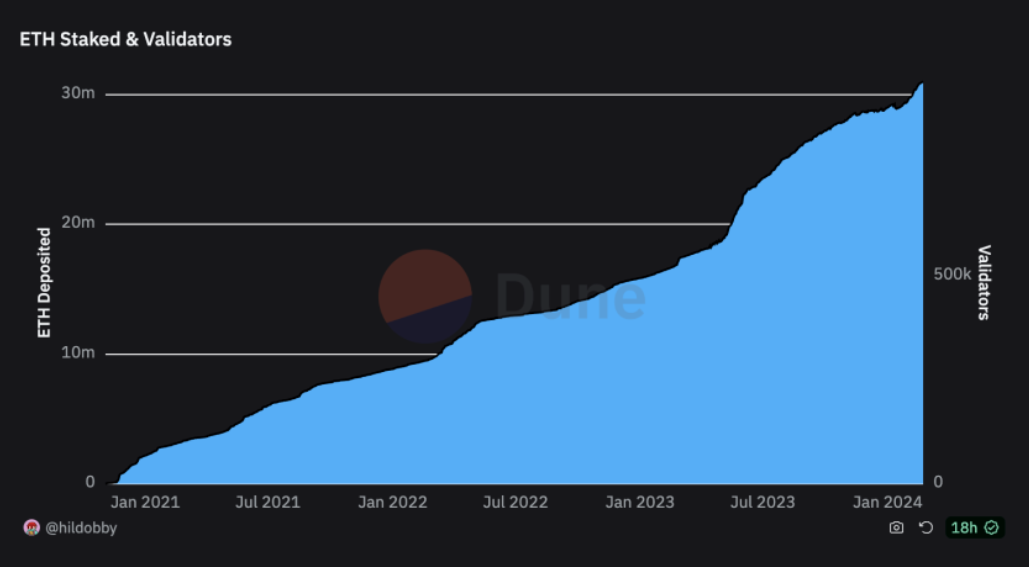
Task: Click the Jan 2022 x-axis label
Action: (x=392, y=502)
